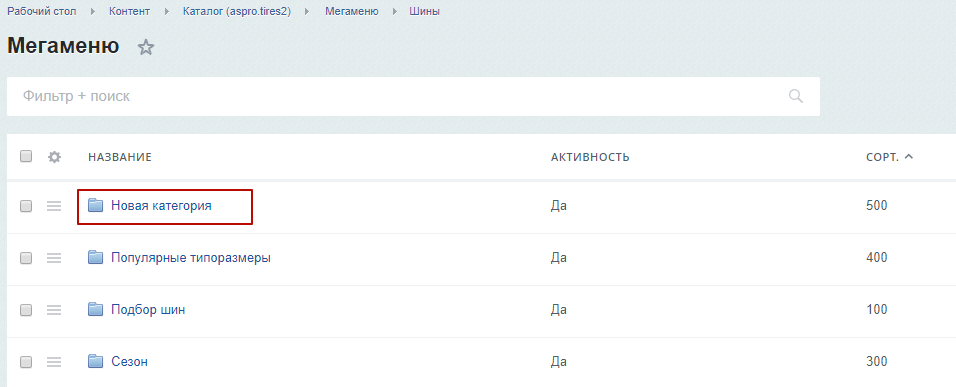
Task: Open Шины breadcrumb link
Action: (x=424, y=12)
